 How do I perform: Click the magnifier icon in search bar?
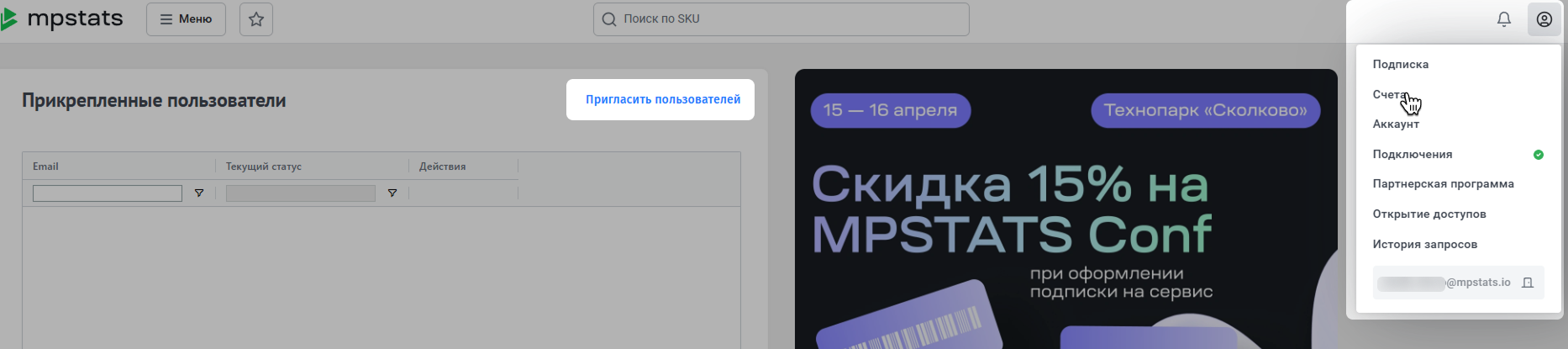click(609, 19)
